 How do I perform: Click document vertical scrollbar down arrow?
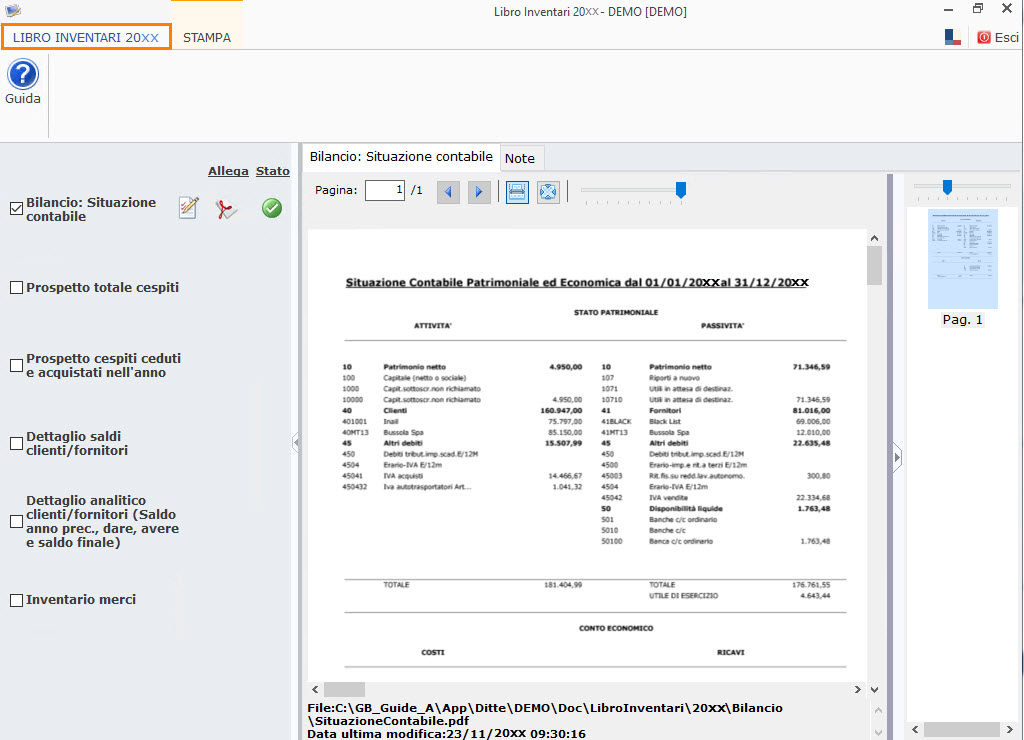[x=874, y=690]
